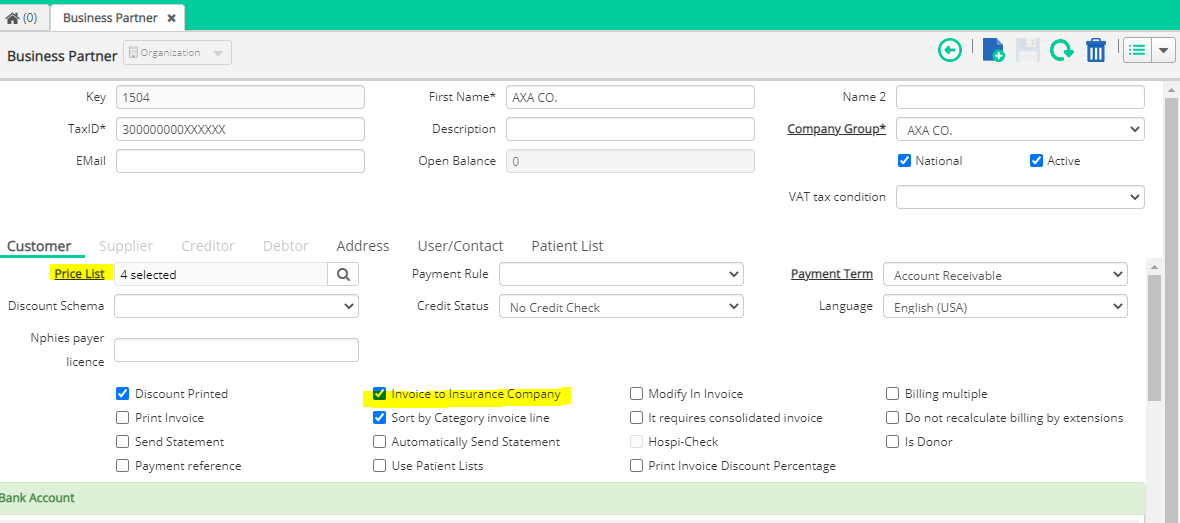The image size is (1180, 523).
Task: Open the Address tab
Action: click(x=363, y=246)
